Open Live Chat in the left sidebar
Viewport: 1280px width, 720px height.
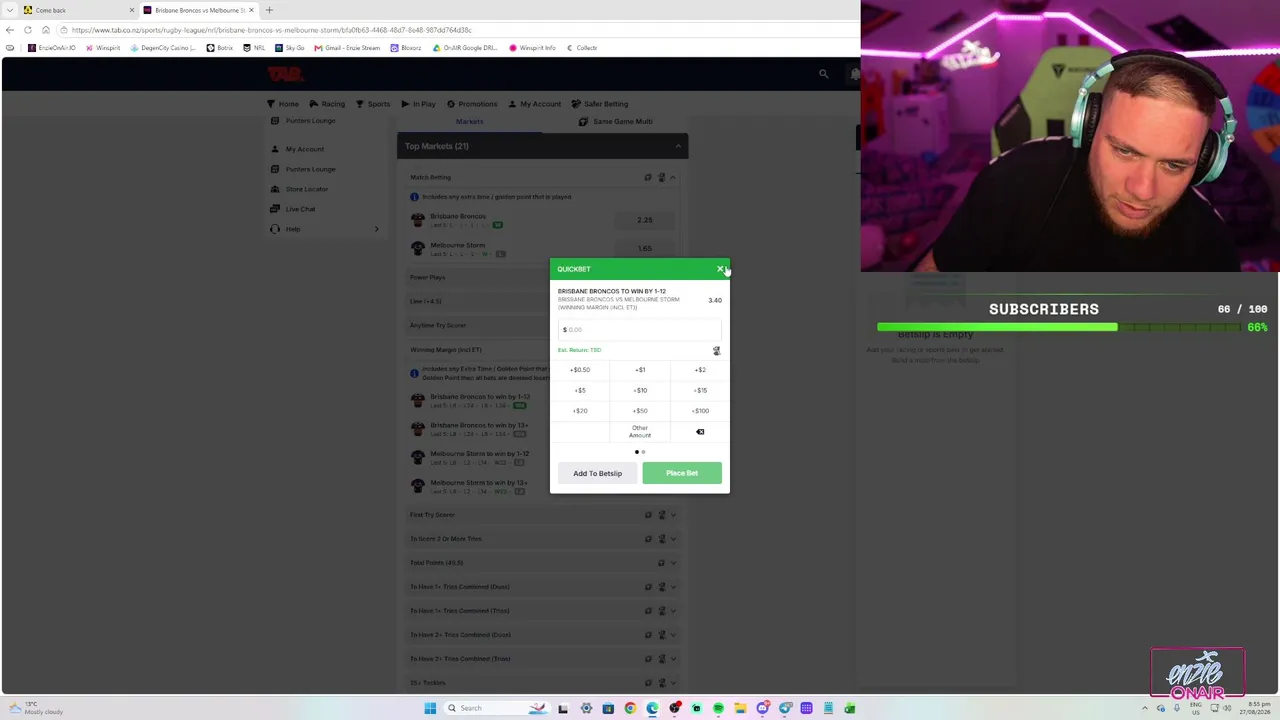point(300,209)
